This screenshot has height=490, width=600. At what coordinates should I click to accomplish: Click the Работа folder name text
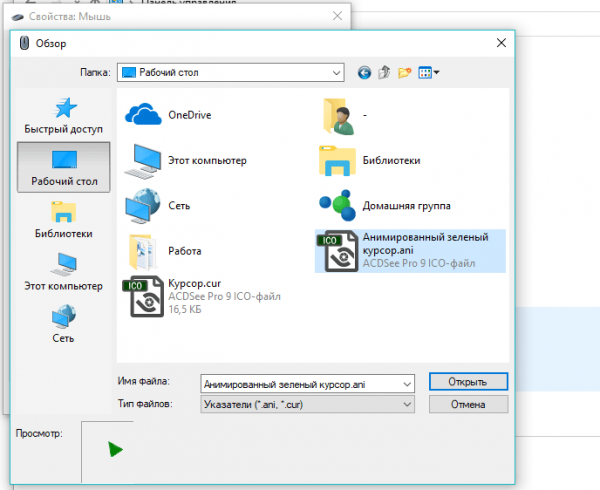click(x=185, y=251)
